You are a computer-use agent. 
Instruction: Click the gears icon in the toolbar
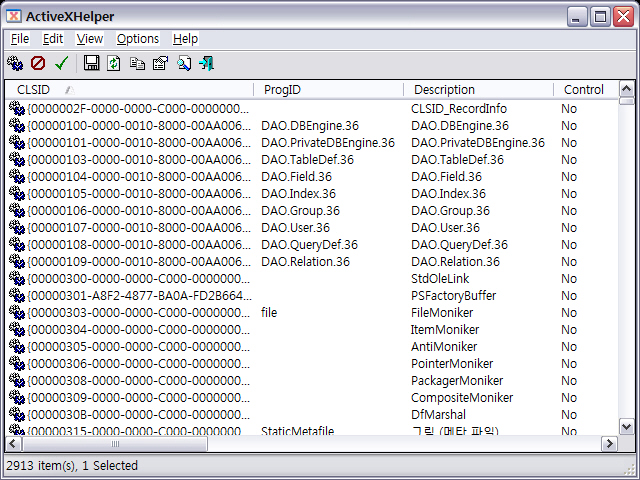pos(15,63)
